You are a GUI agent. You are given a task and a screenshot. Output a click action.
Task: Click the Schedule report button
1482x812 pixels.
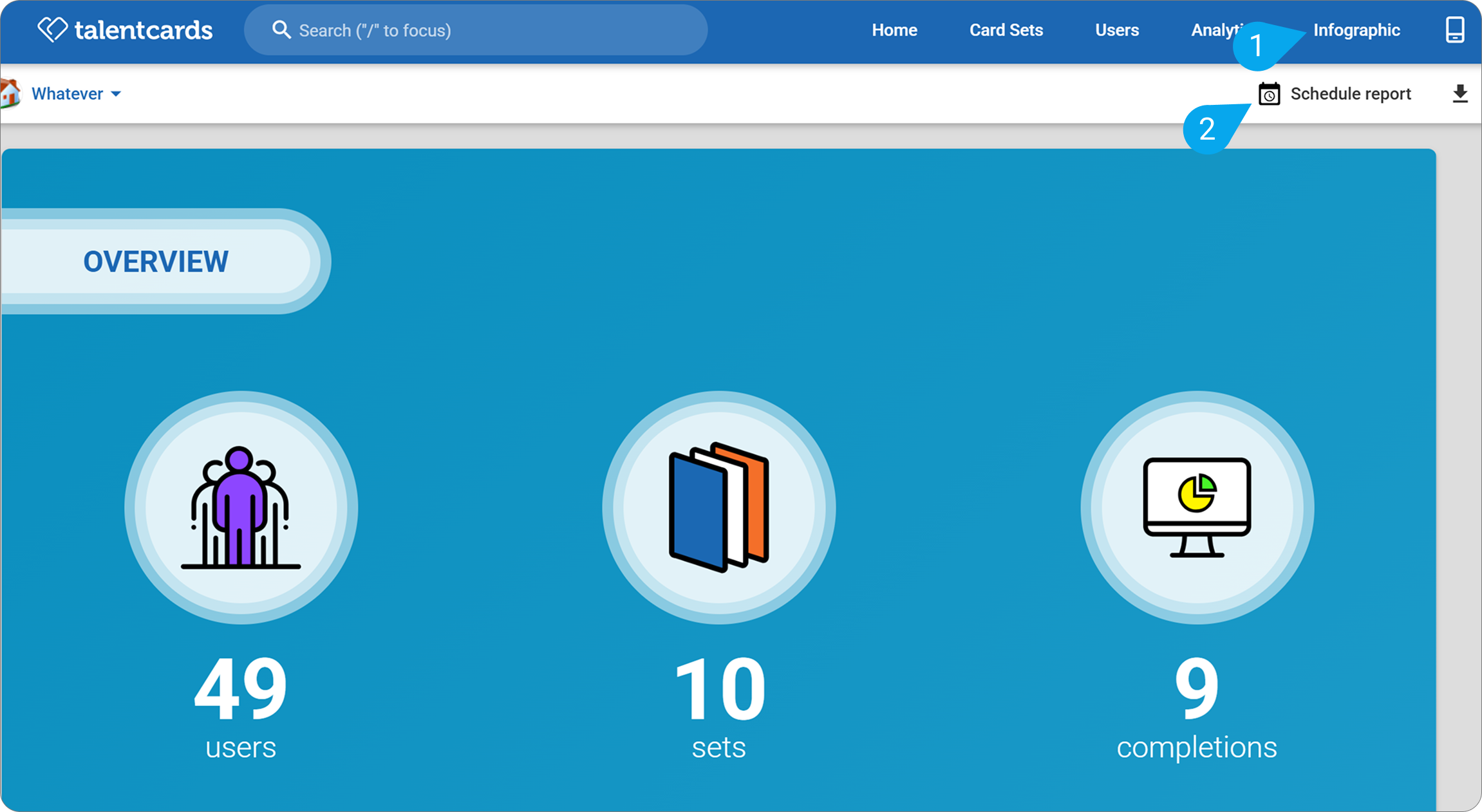(1335, 94)
